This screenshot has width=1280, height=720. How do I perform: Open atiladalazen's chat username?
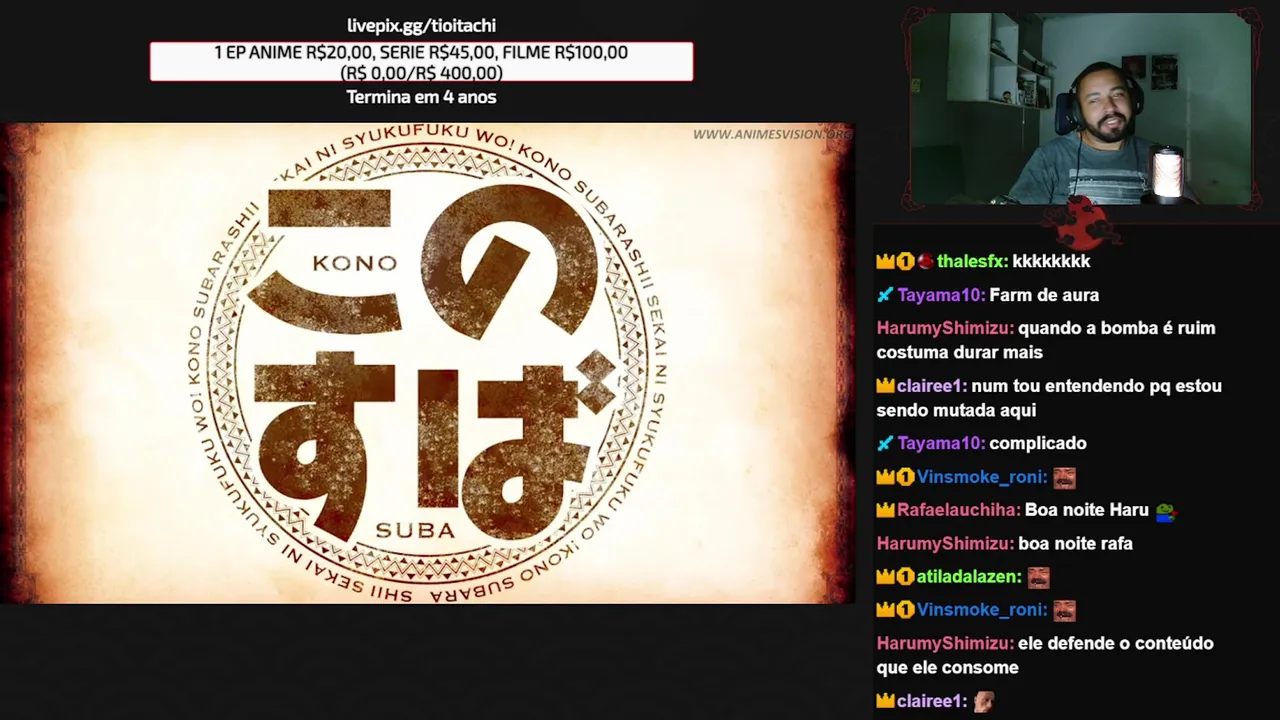pos(969,577)
